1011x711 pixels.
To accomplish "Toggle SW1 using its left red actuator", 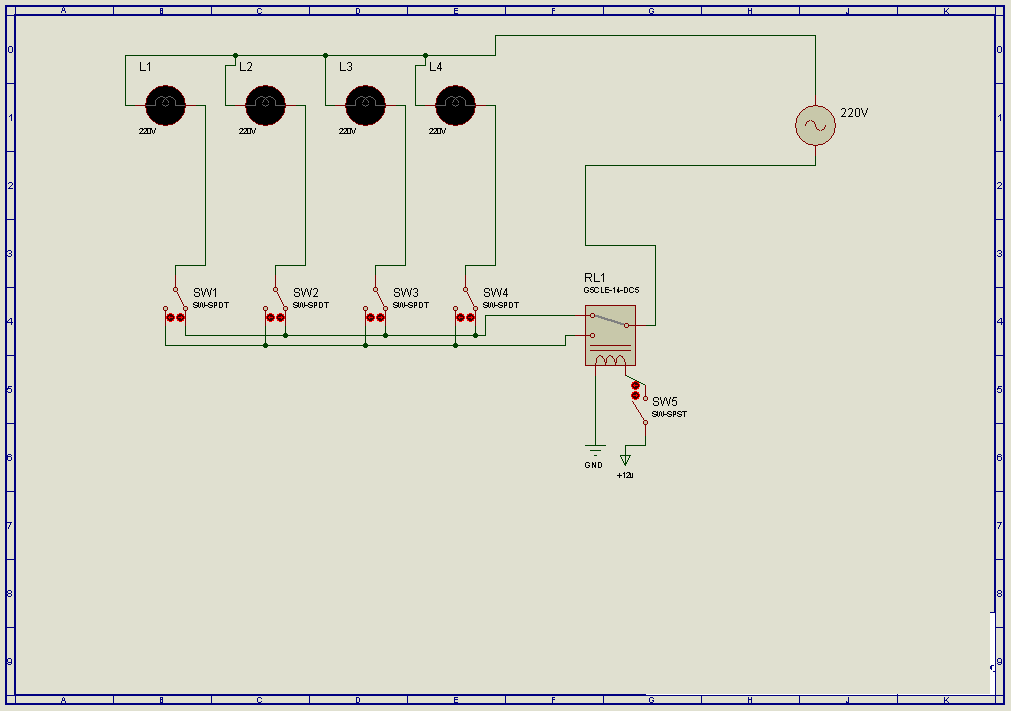I will point(170,318).
